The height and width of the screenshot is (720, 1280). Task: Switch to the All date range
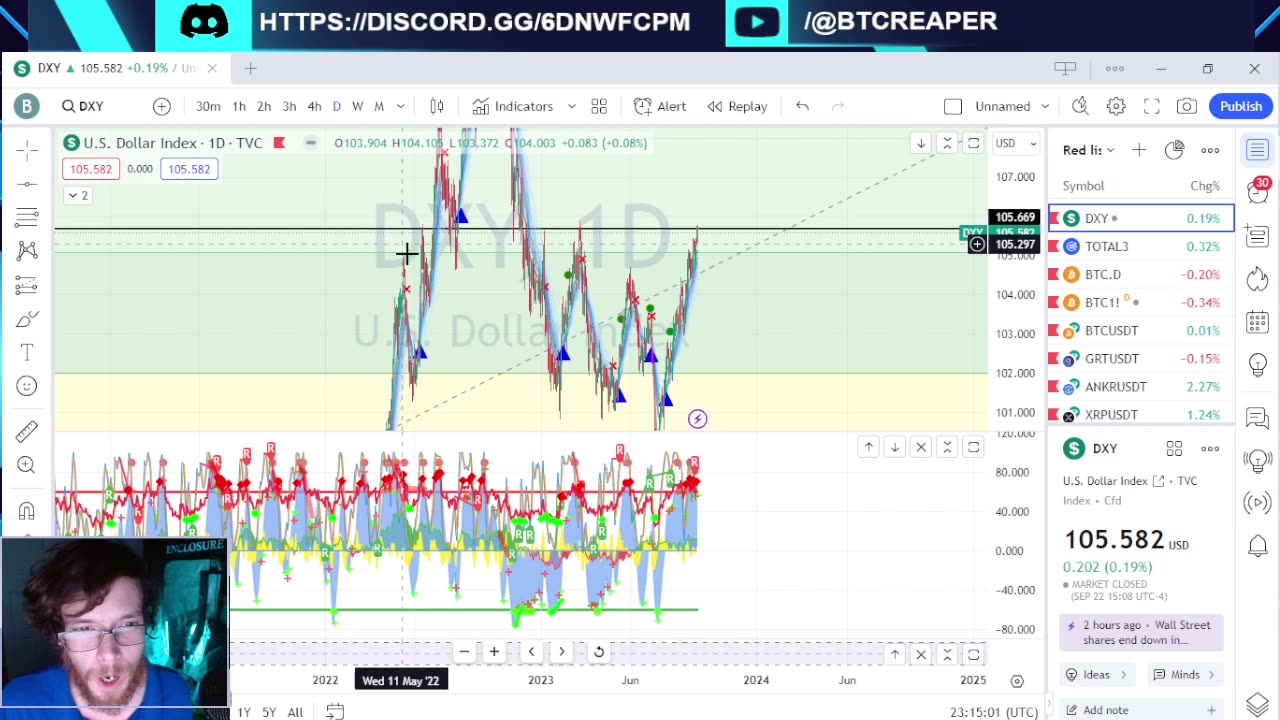(295, 712)
